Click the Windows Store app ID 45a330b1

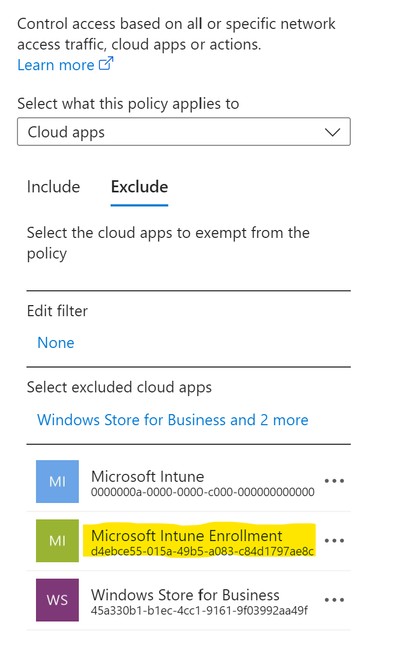tap(199, 611)
